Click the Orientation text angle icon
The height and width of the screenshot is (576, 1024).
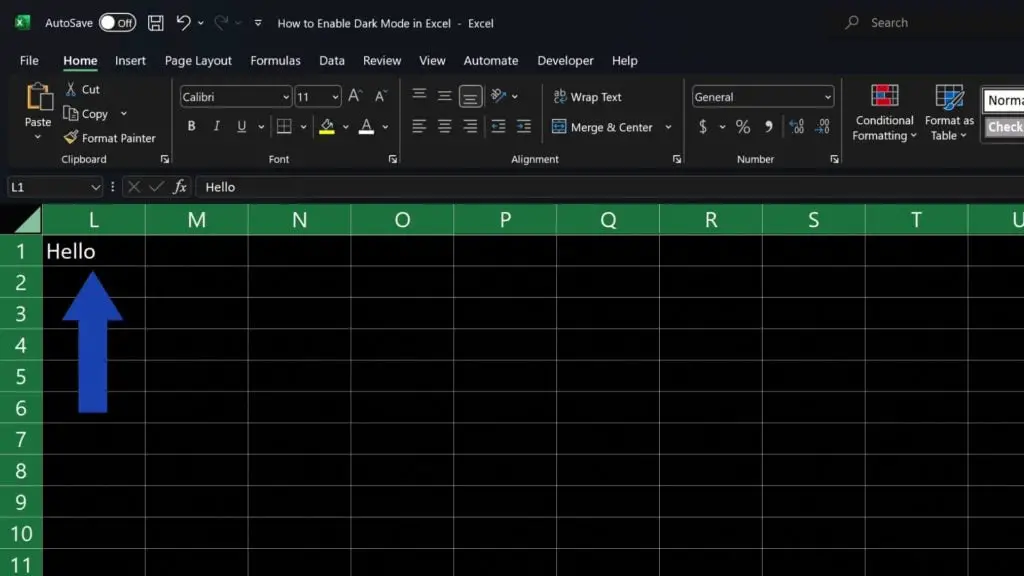point(498,96)
